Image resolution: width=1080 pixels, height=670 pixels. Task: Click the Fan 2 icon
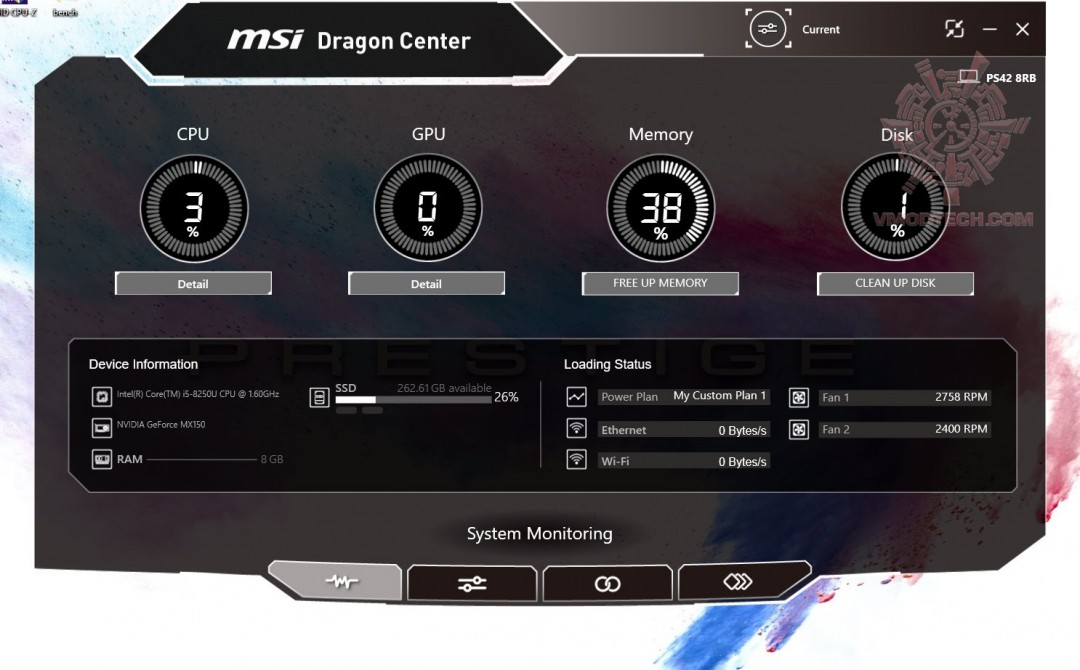point(799,430)
